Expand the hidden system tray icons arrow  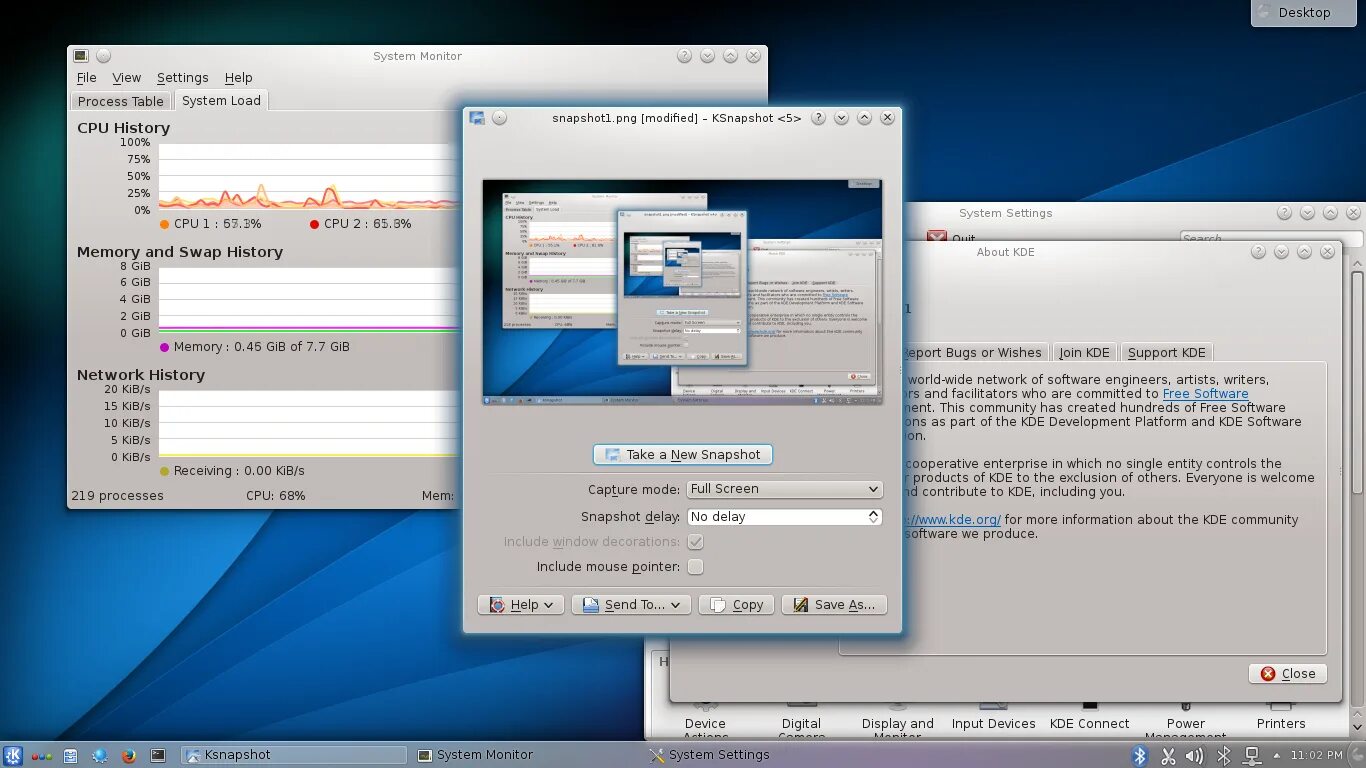click(x=1275, y=756)
